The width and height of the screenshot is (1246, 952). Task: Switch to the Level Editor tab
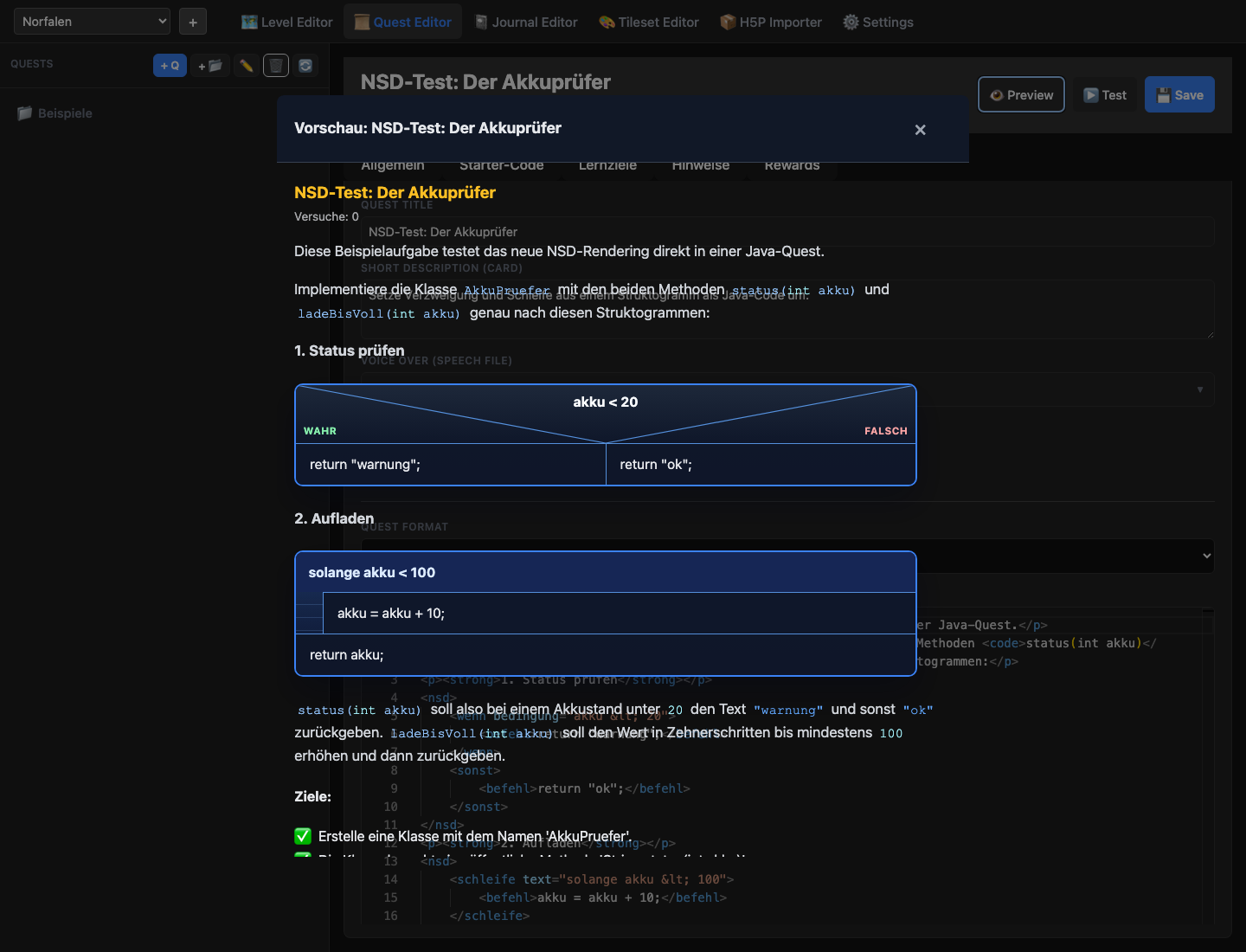(x=286, y=22)
